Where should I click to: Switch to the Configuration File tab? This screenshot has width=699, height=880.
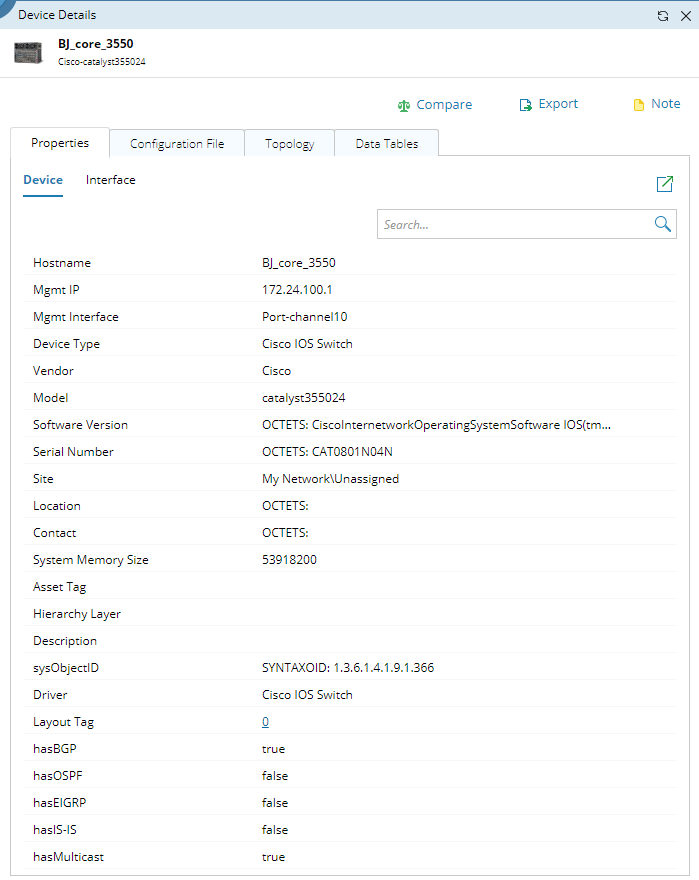(x=177, y=144)
